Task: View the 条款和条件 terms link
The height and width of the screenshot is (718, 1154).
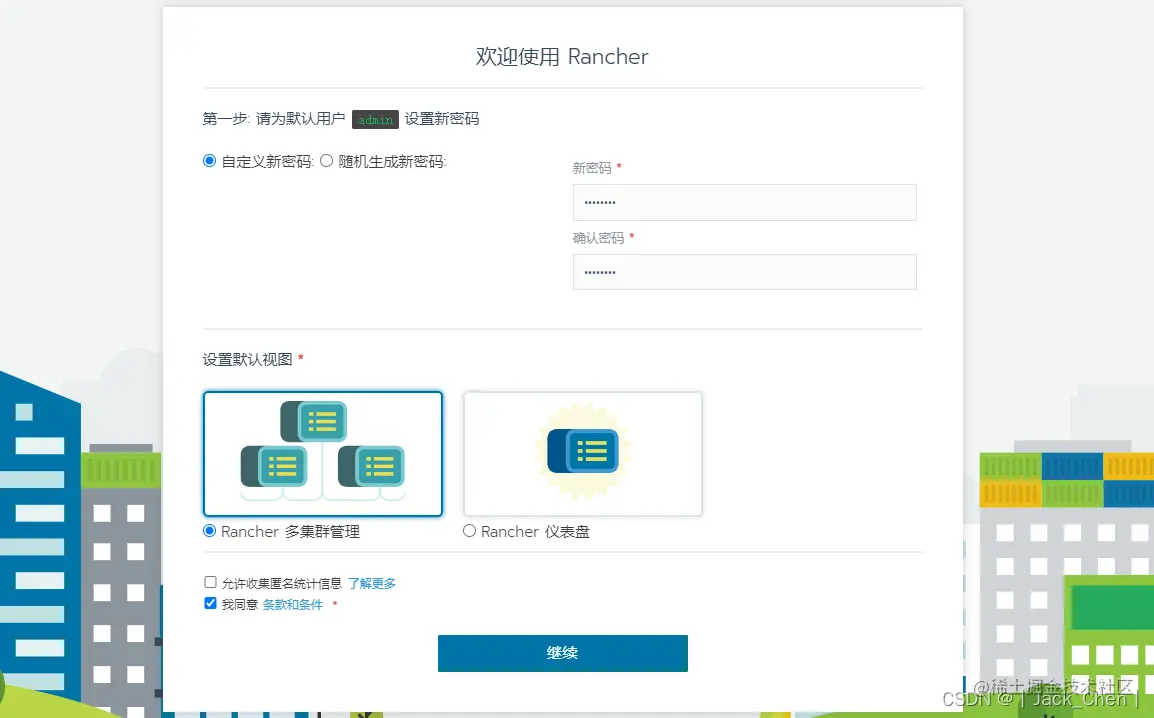Action: coord(291,603)
